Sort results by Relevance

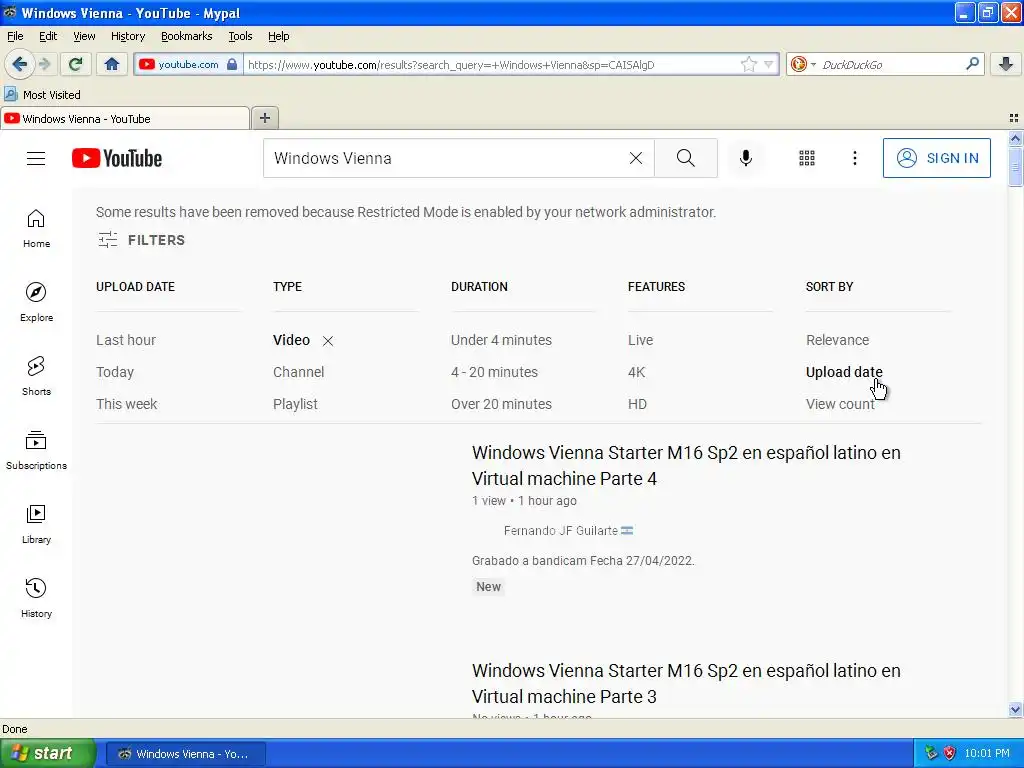click(x=837, y=340)
